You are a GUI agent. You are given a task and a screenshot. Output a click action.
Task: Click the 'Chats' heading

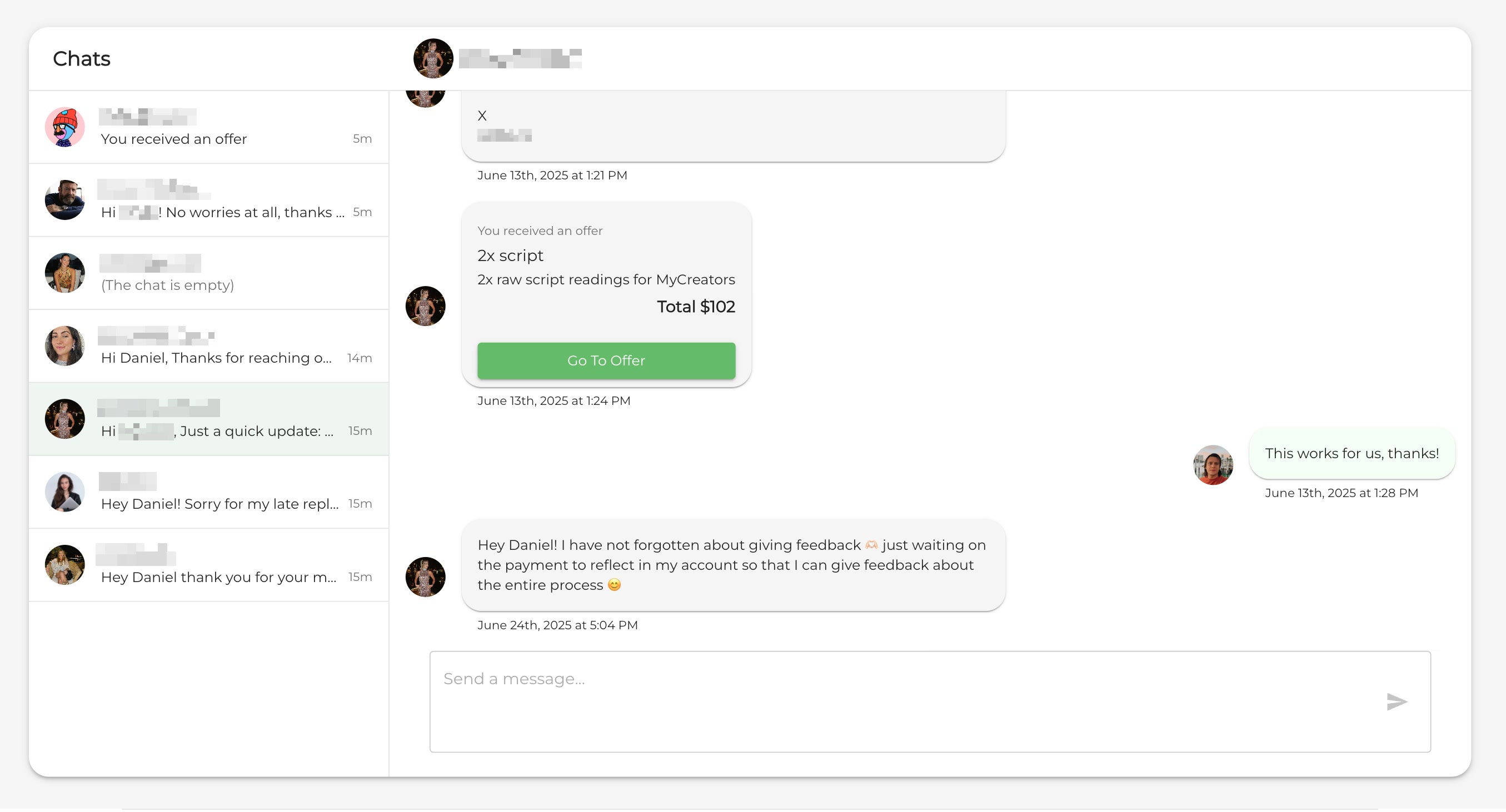(81, 58)
